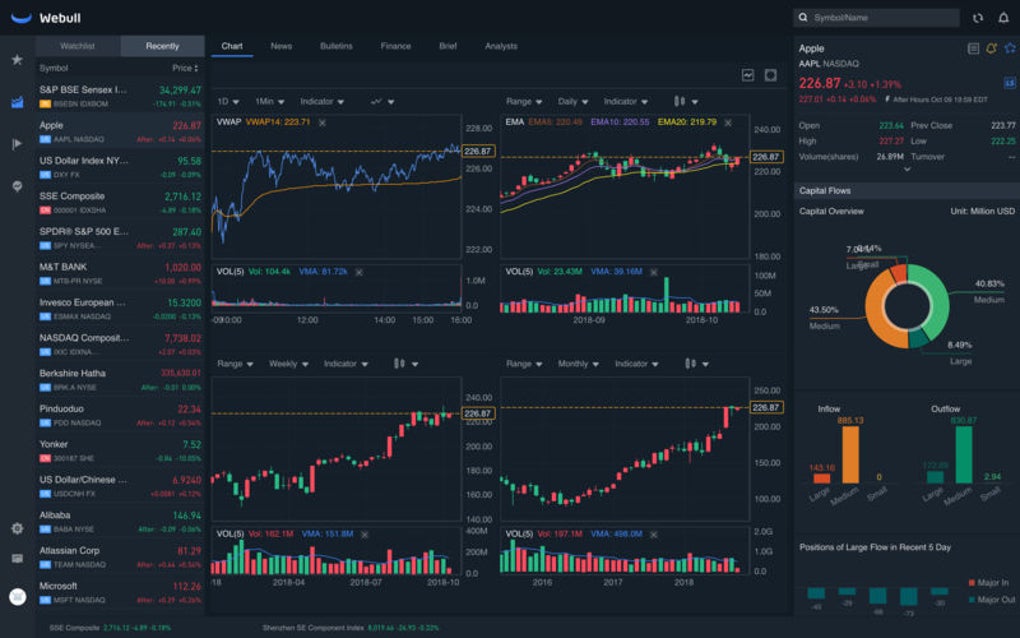1020x638 pixels.
Task: Select the Chart tab
Action: [232, 46]
